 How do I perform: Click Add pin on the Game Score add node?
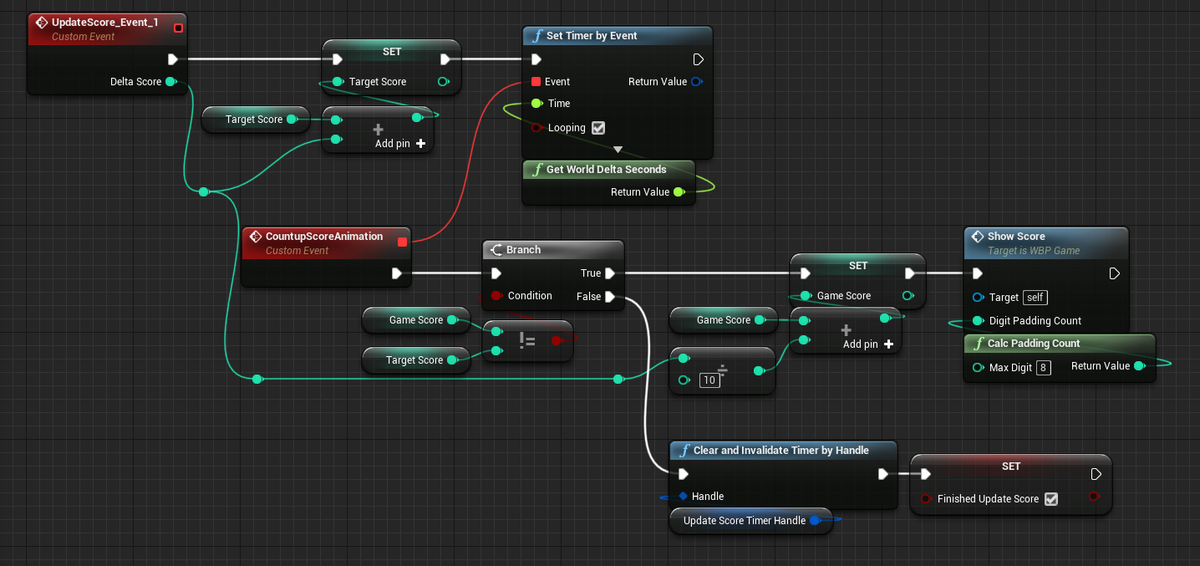[x=868, y=344]
